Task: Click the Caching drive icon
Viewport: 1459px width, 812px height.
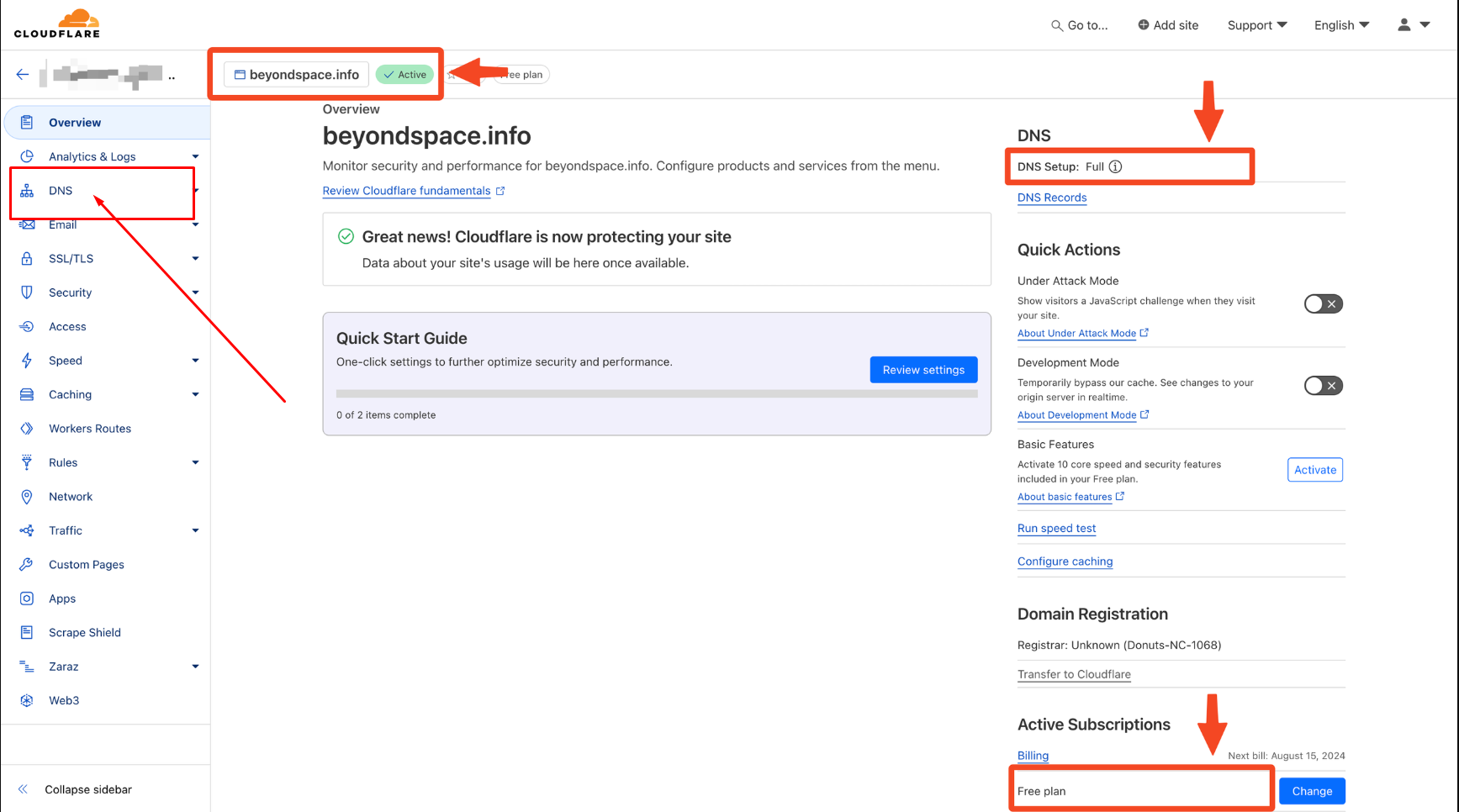Action: [27, 395]
